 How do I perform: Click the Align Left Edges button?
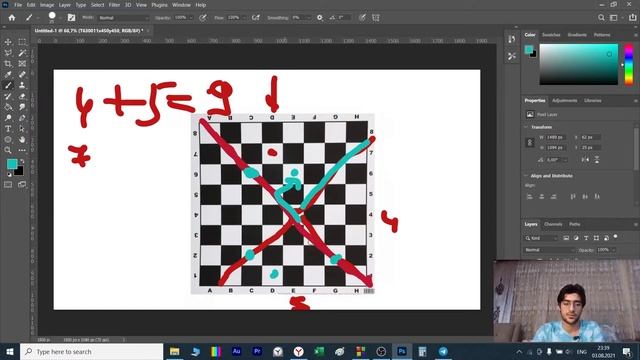pos(530,197)
